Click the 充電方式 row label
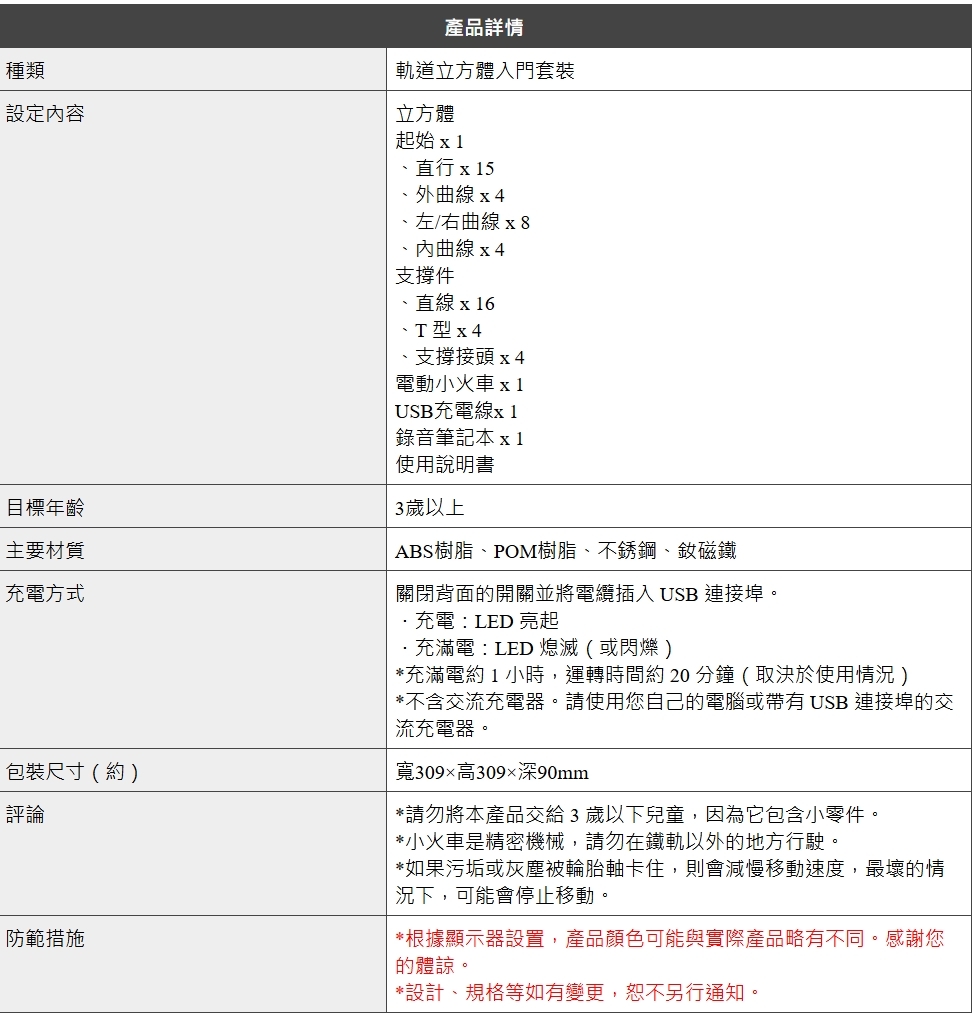The height and width of the screenshot is (1015, 973). (x=45, y=594)
